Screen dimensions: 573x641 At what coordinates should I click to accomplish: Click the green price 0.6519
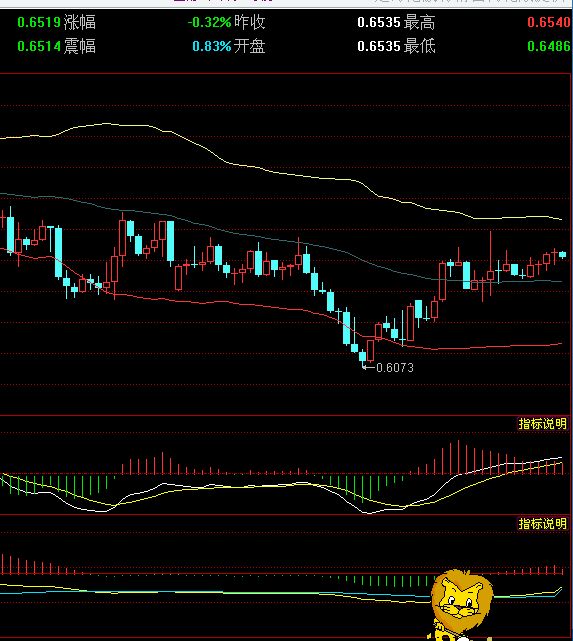click(39, 22)
